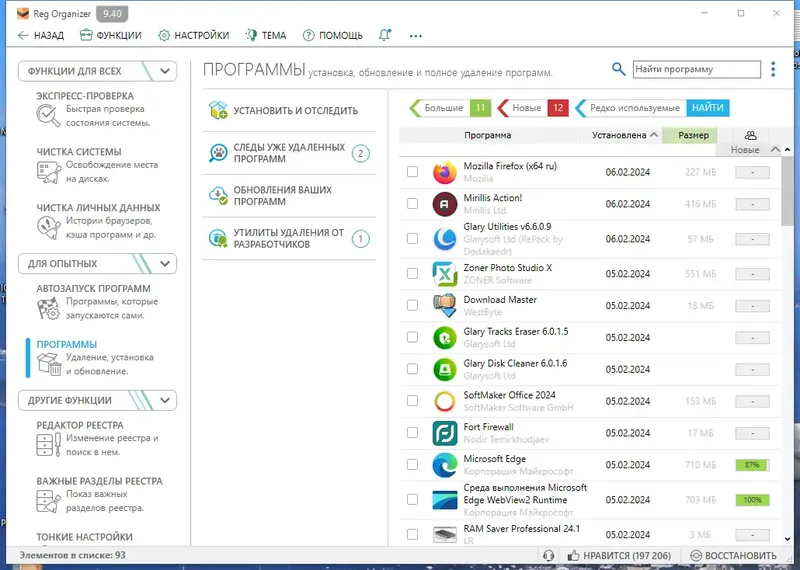
Task: Sort by the Программа column header
Action: click(x=487, y=135)
